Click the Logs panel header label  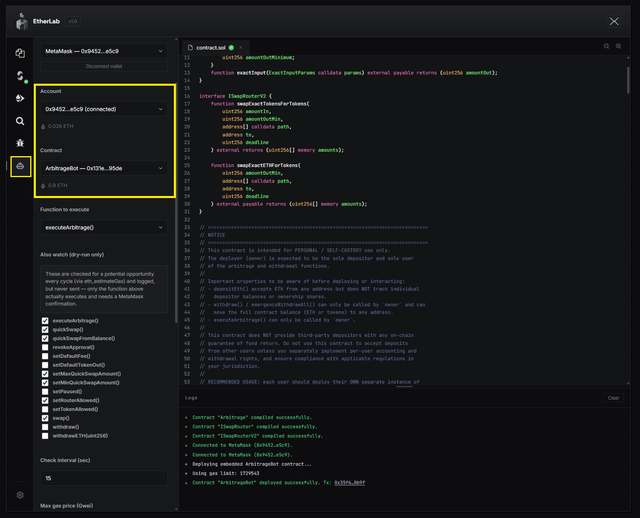[x=191, y=398]
